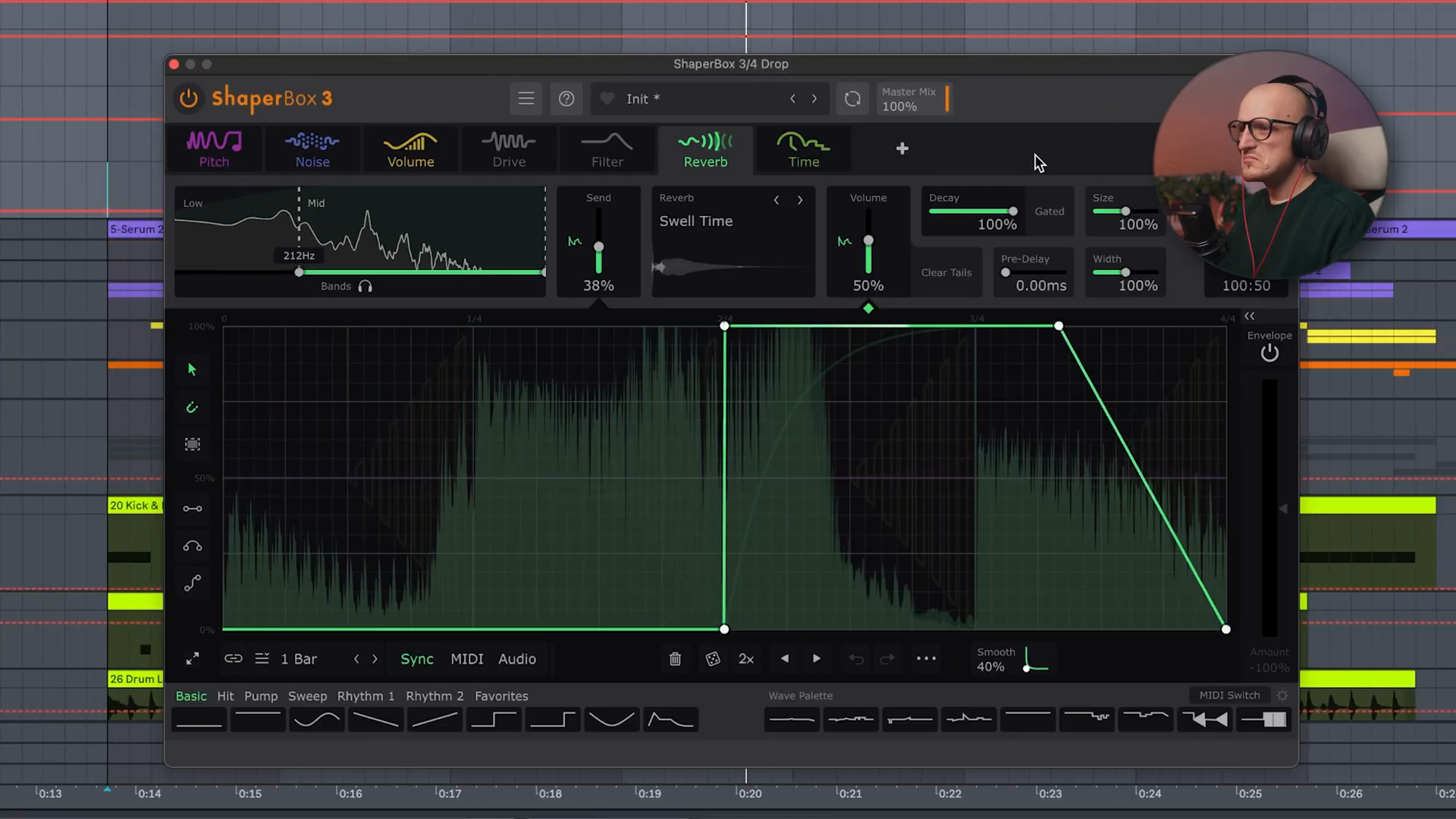Click the help question mark icon
The image size is (1456, 819).
pos(566,99)
